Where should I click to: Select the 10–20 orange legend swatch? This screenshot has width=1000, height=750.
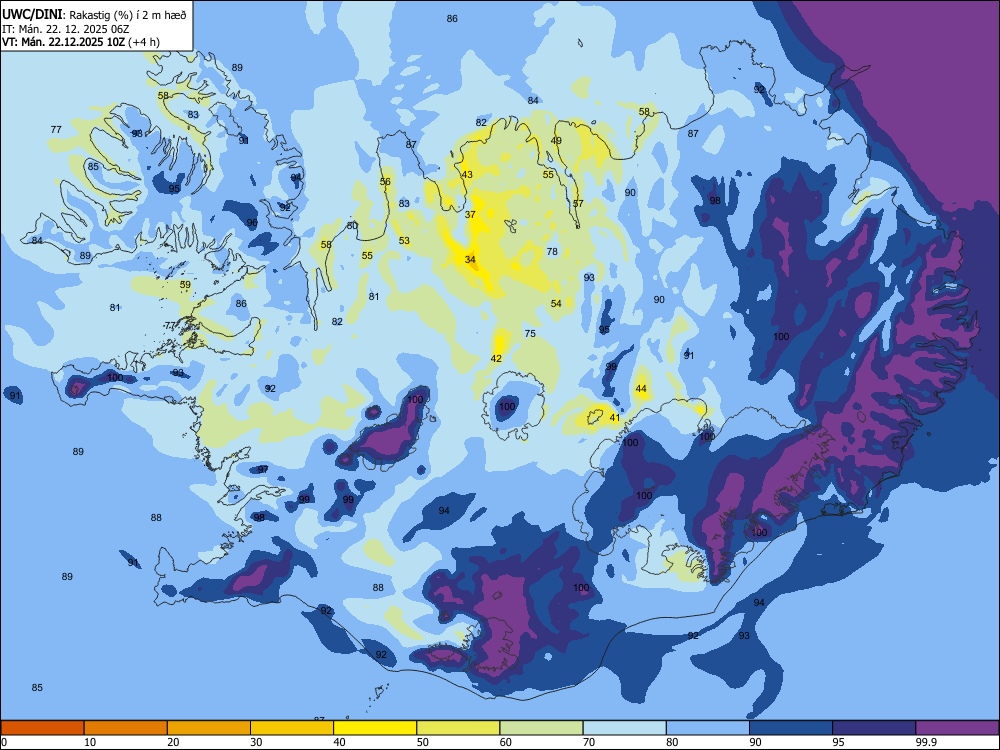click(x=126, y=728)
